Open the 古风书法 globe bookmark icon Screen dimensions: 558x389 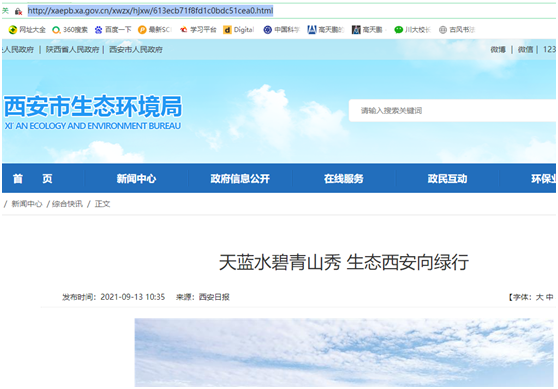click(x=443, y=30)
